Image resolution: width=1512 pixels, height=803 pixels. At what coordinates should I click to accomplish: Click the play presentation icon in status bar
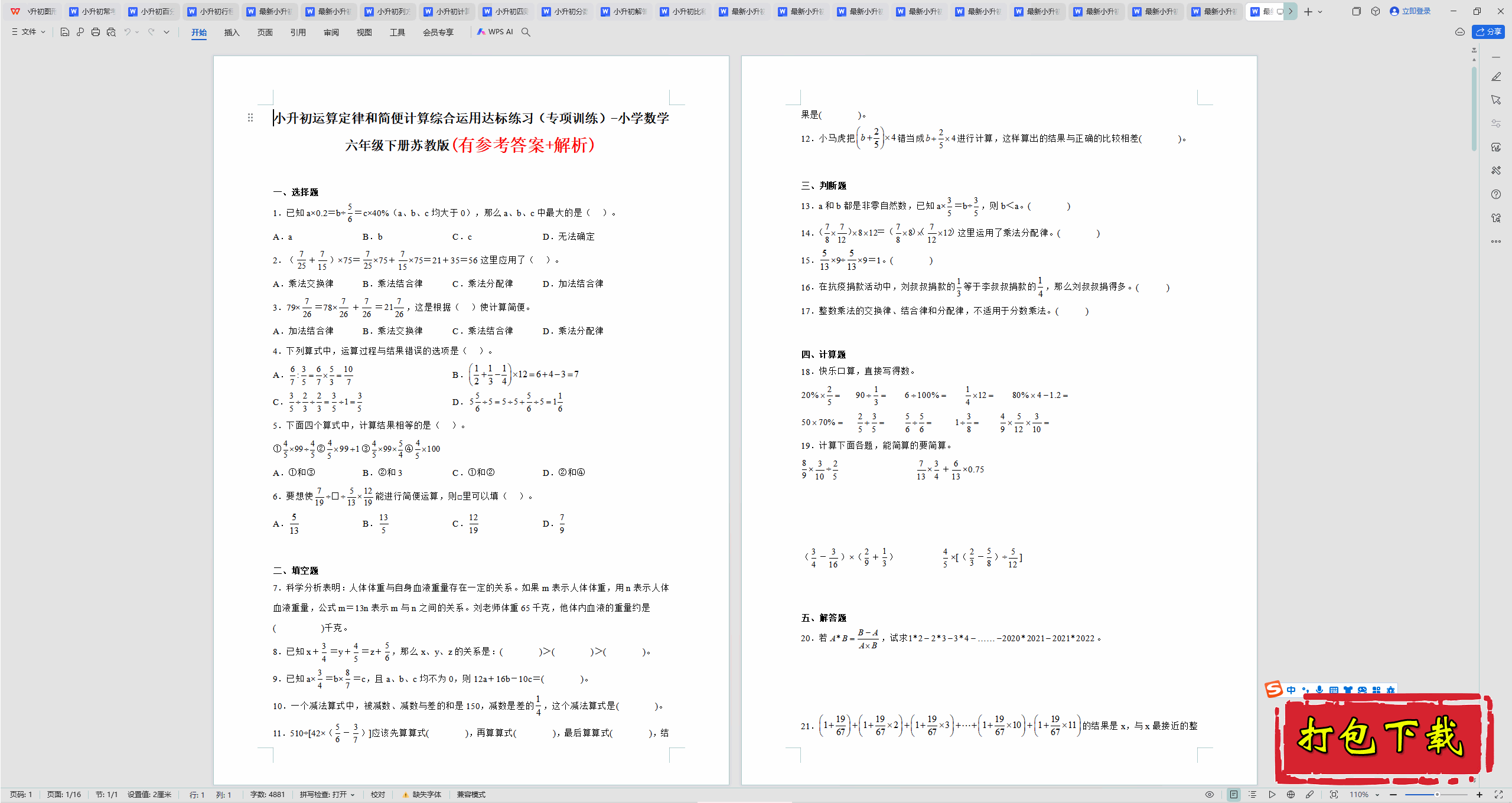[1272, 795]
